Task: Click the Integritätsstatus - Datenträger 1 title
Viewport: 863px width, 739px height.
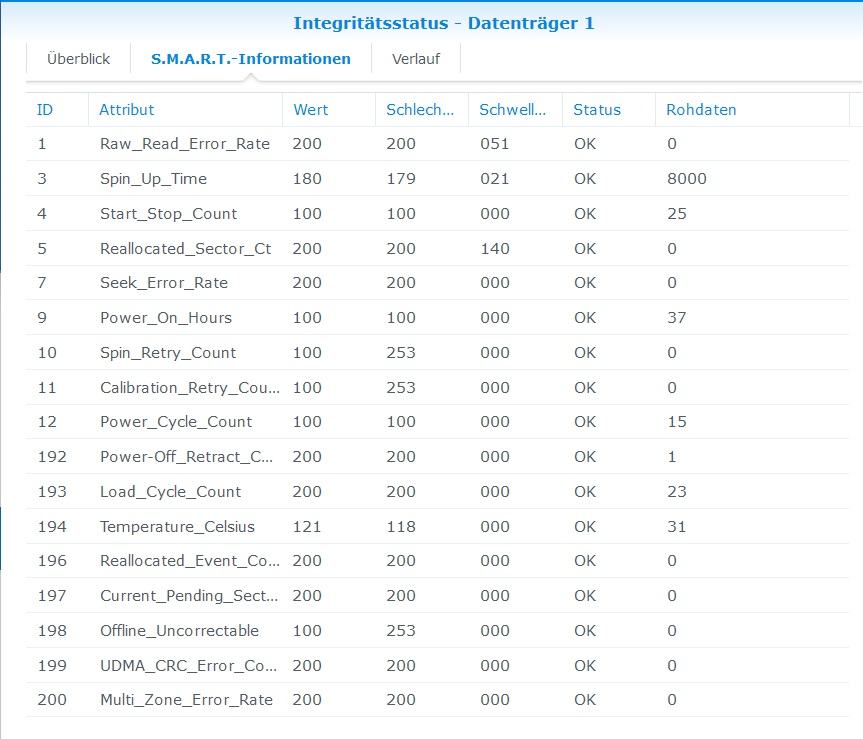Action: tap(444, 23)
